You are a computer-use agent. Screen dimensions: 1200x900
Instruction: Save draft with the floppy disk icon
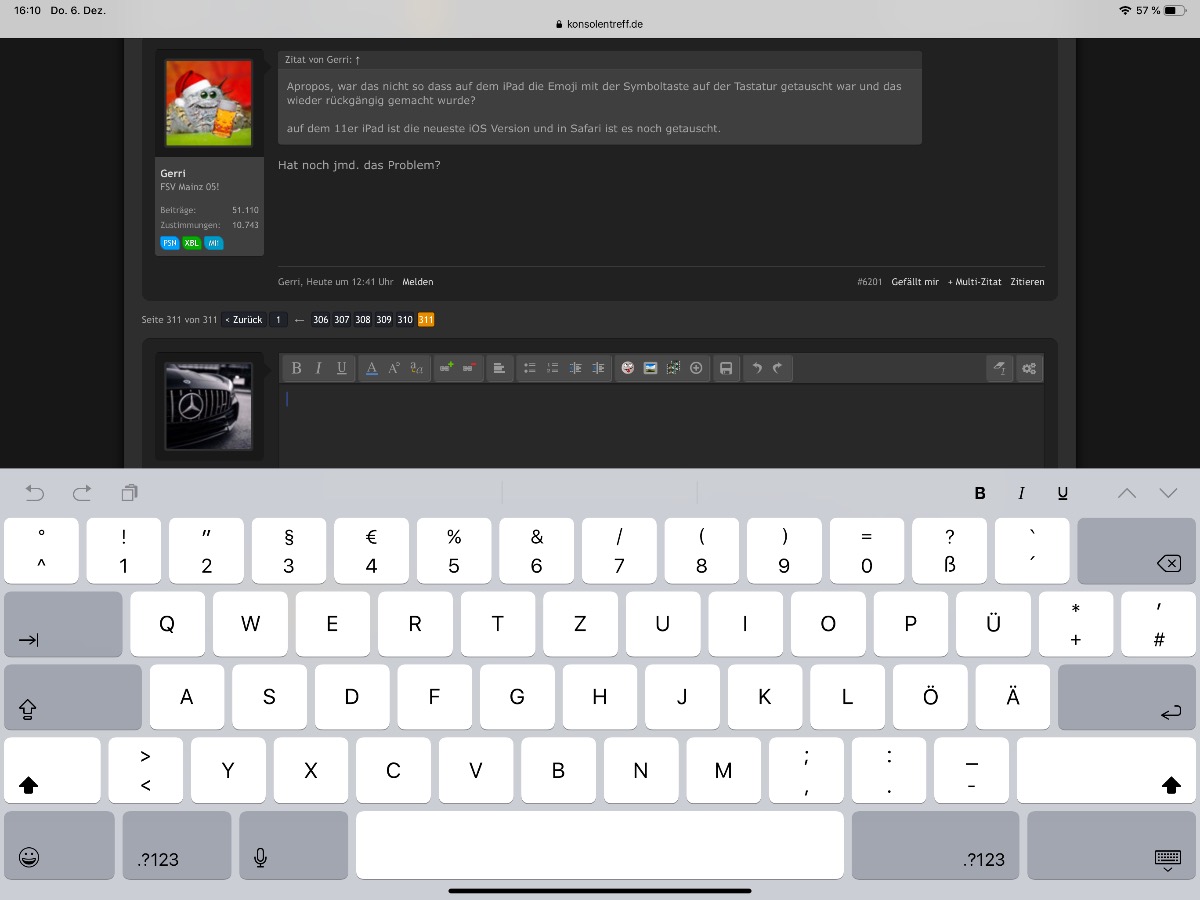click(726, 368)
